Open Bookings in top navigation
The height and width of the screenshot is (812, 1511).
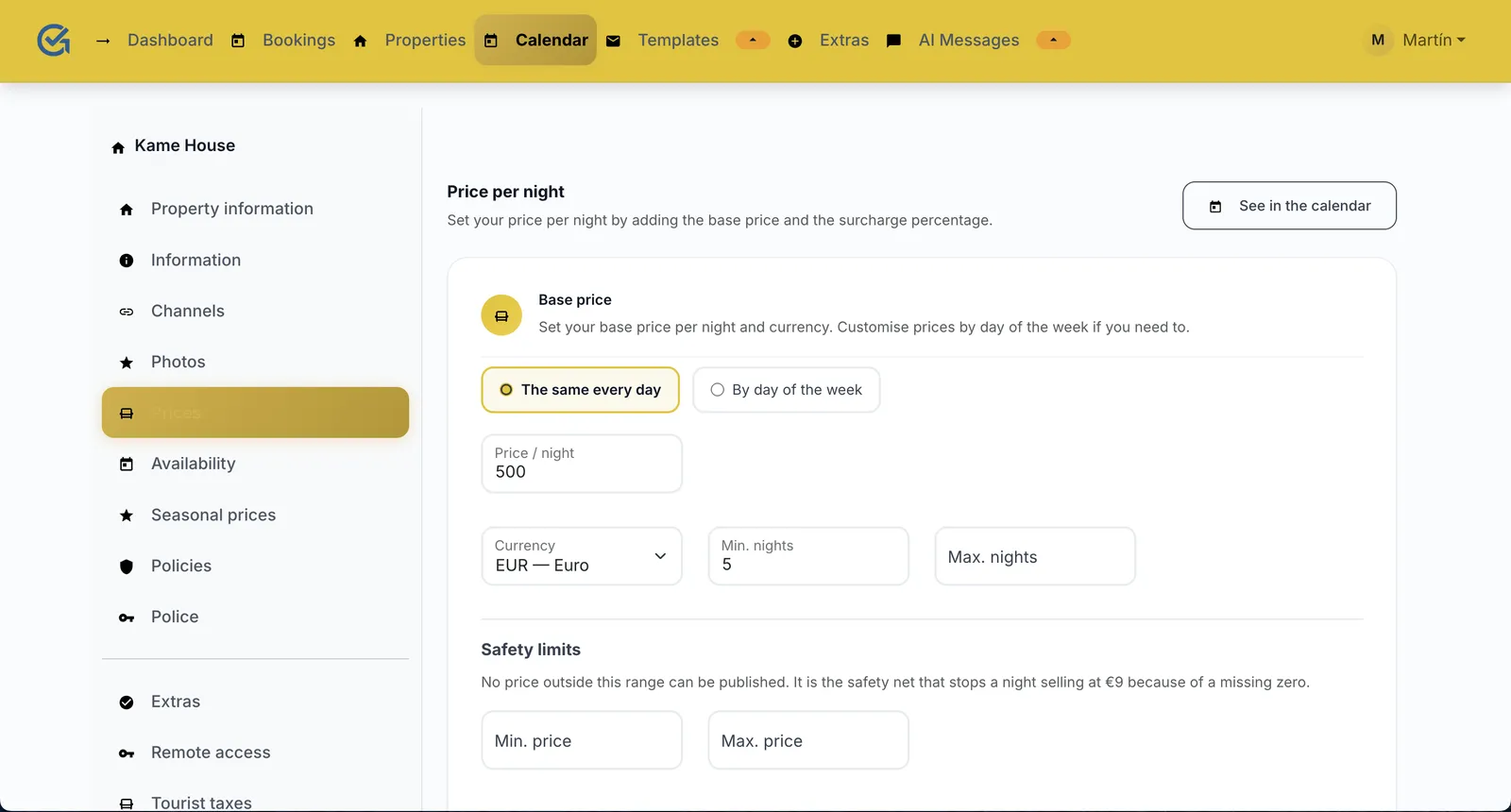point(298,40)
